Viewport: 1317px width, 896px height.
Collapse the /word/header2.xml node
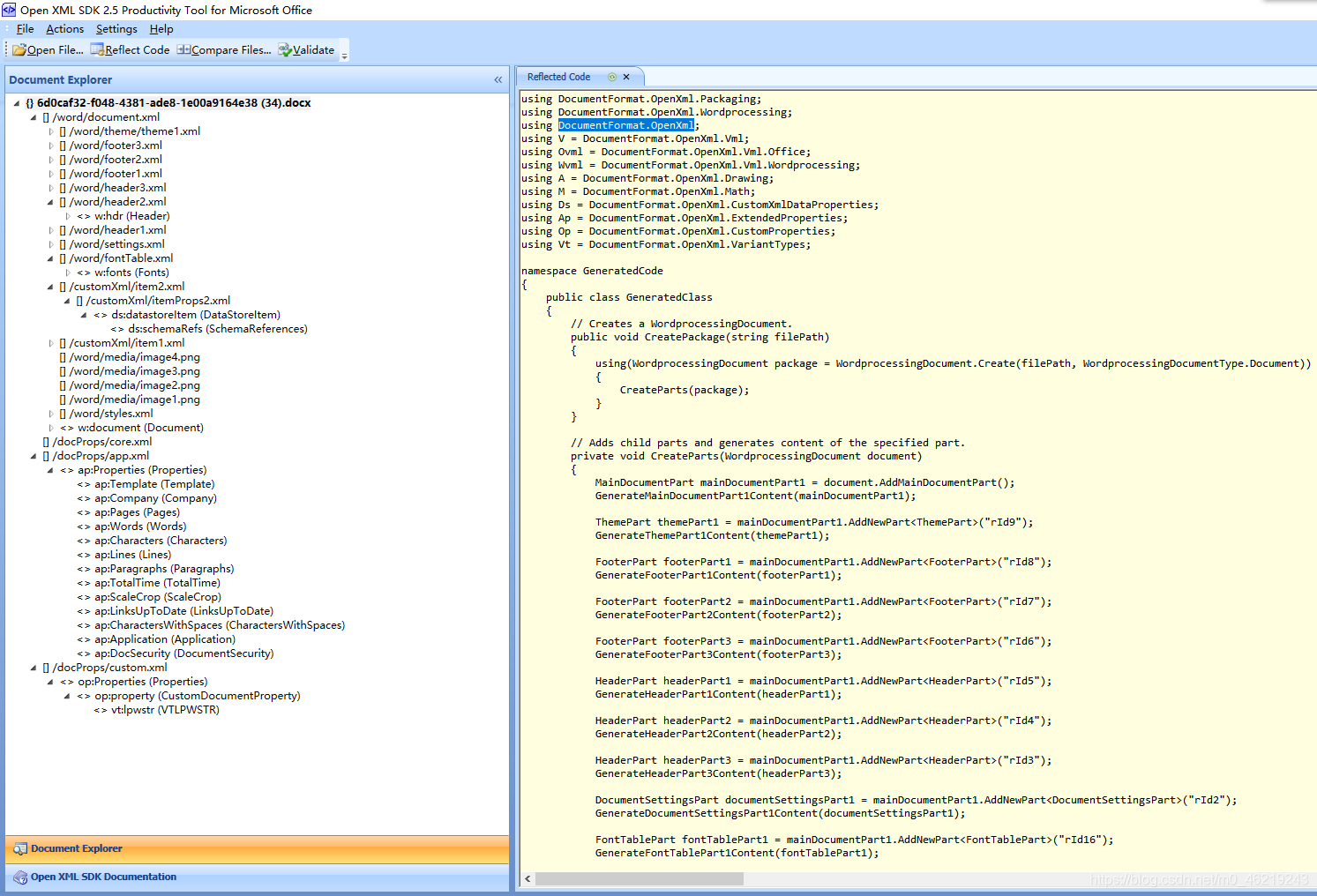click(50, 202)
